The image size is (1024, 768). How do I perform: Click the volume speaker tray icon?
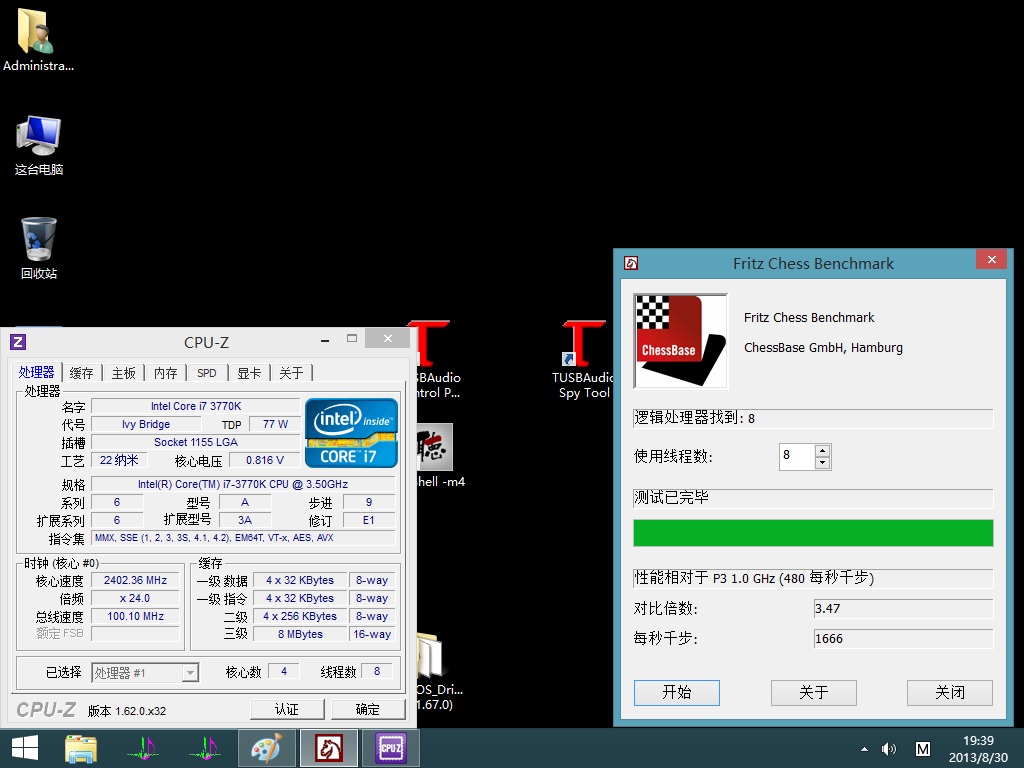[x=889, y=749]
